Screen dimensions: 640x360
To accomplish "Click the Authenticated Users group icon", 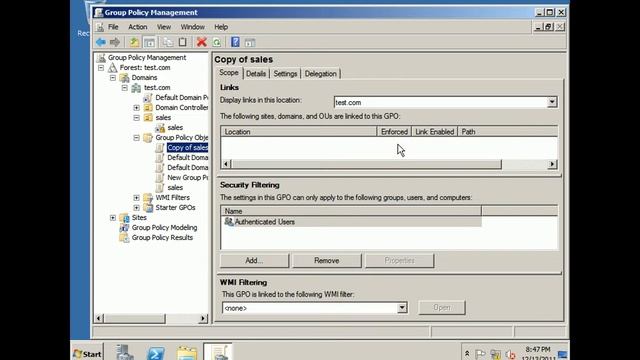I will 229,222.
